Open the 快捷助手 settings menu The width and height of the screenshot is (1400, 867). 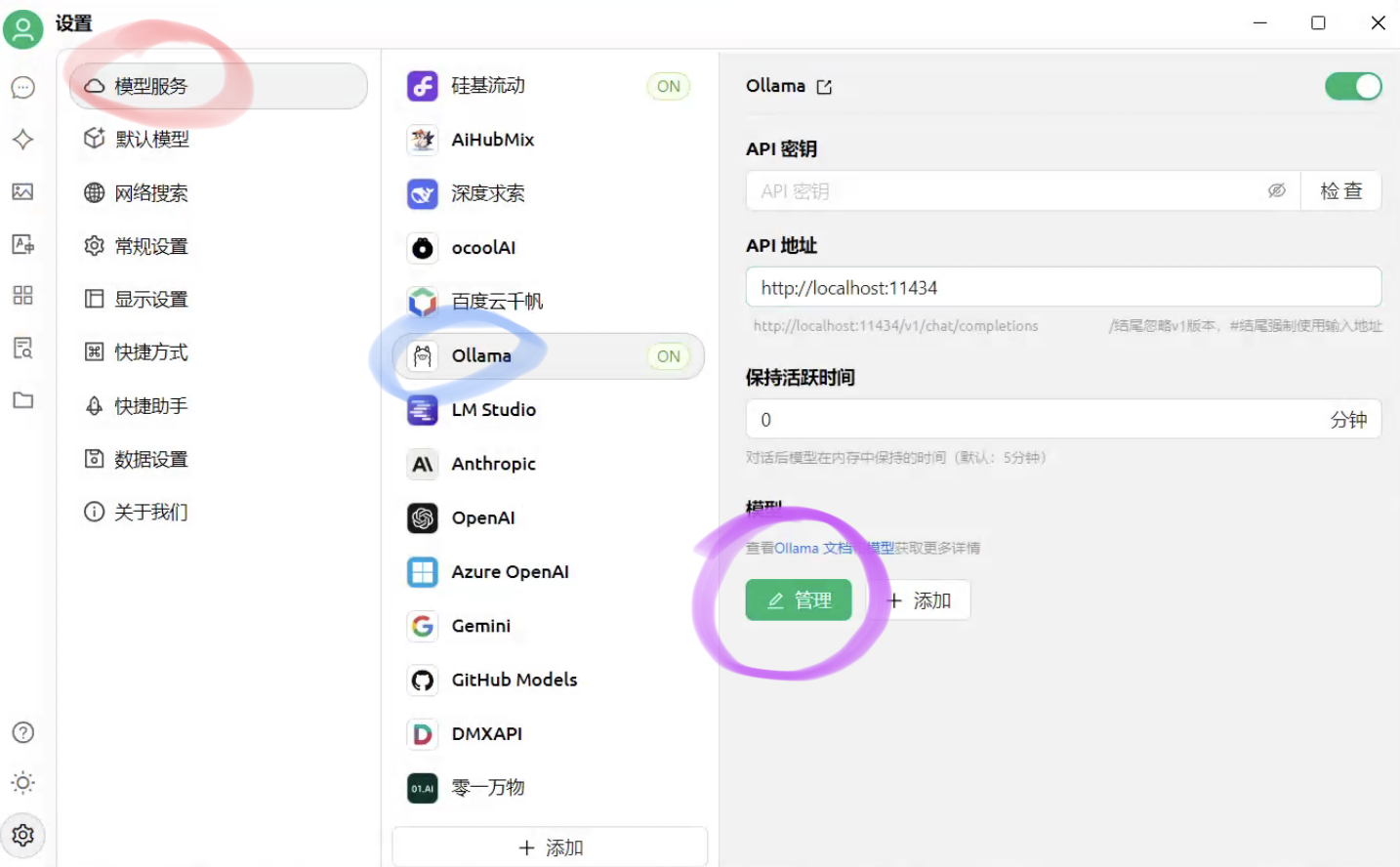[x=219, y=405]
